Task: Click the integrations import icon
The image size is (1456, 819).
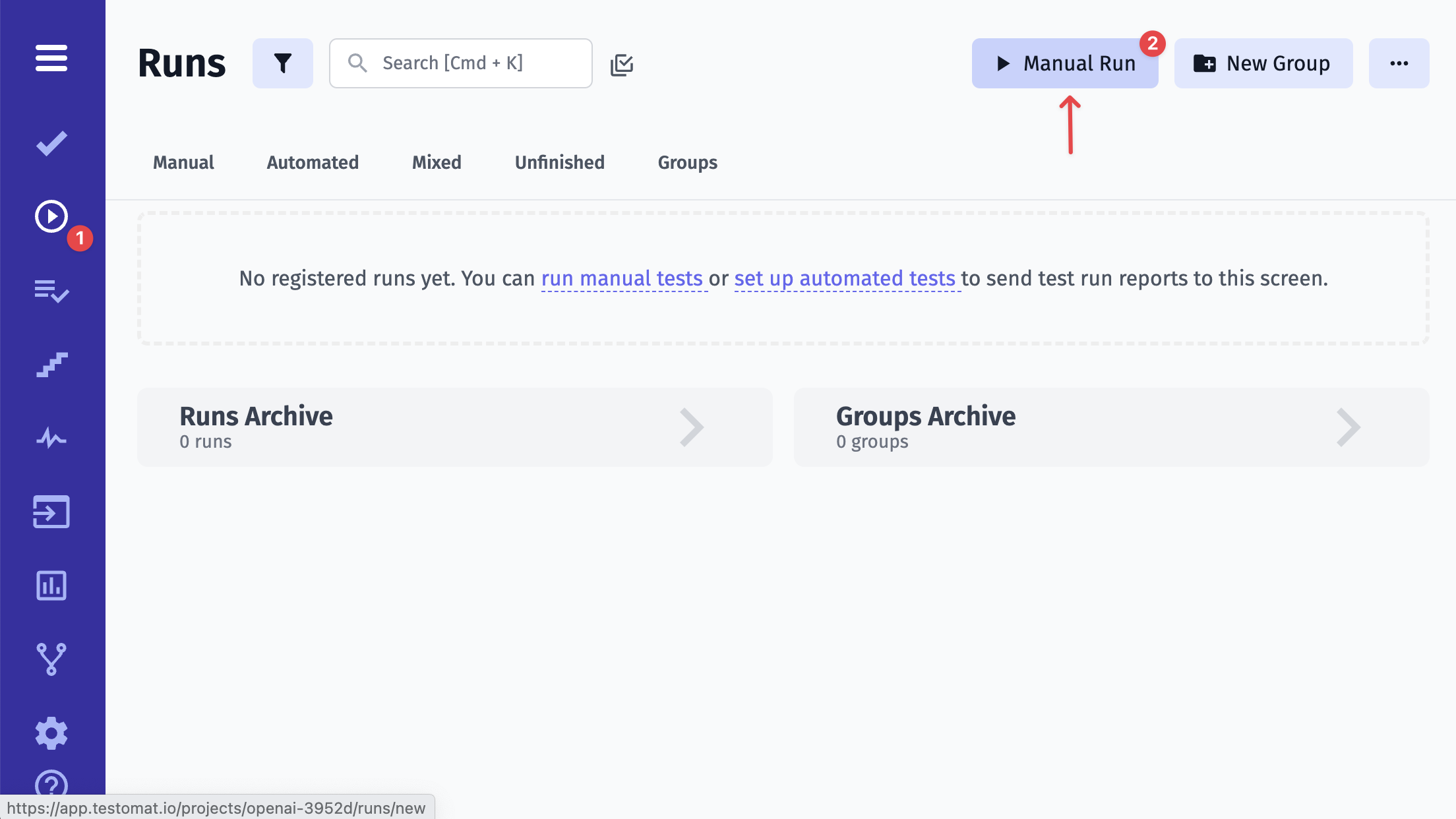Action: 52,511
